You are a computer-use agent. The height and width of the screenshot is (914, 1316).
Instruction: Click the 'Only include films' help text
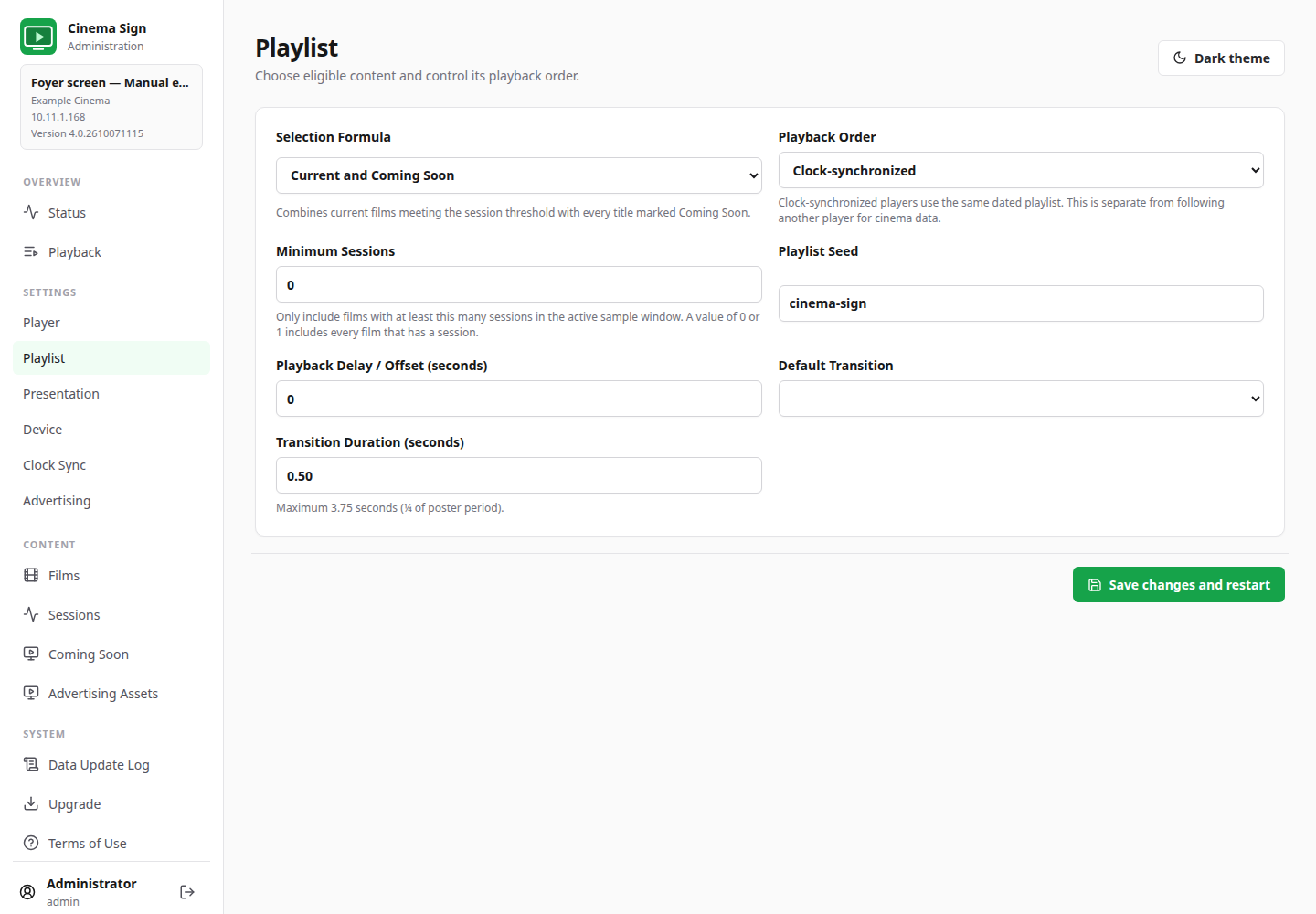coord(518,324)
